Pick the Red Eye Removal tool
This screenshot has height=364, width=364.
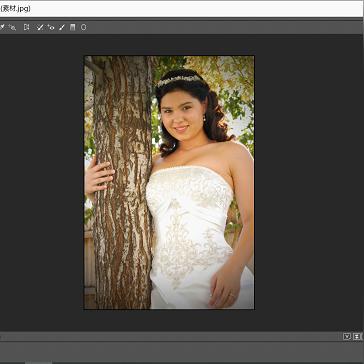pyautogui.click(x=51, y=27)
